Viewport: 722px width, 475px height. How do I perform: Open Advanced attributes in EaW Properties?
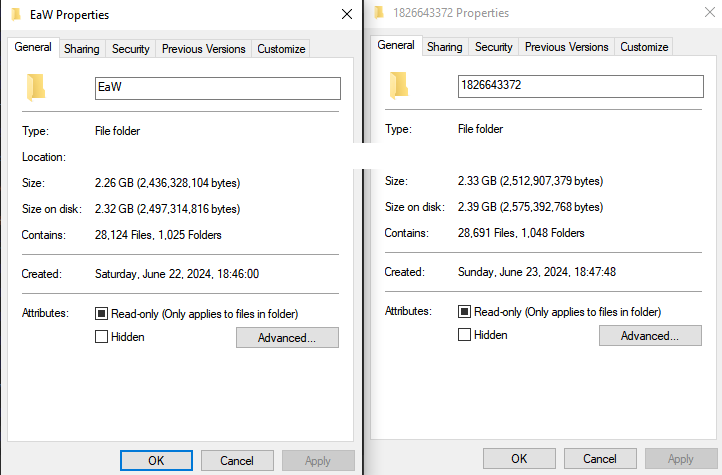(x=287, y=337)
